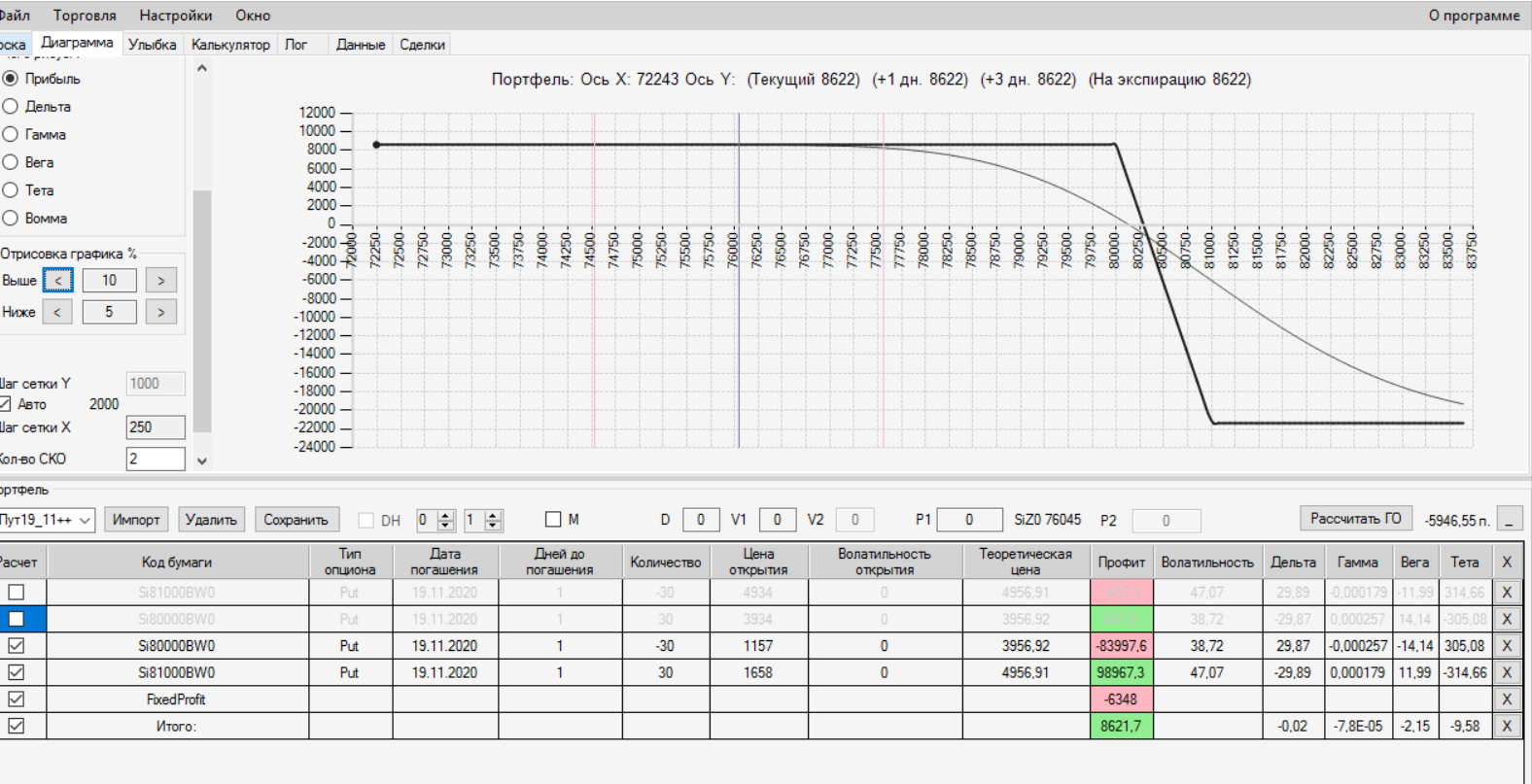The image size is (1532, 784).
Task: Uncheck the FixedProfit row checkbox
Action: coord(17,699)
